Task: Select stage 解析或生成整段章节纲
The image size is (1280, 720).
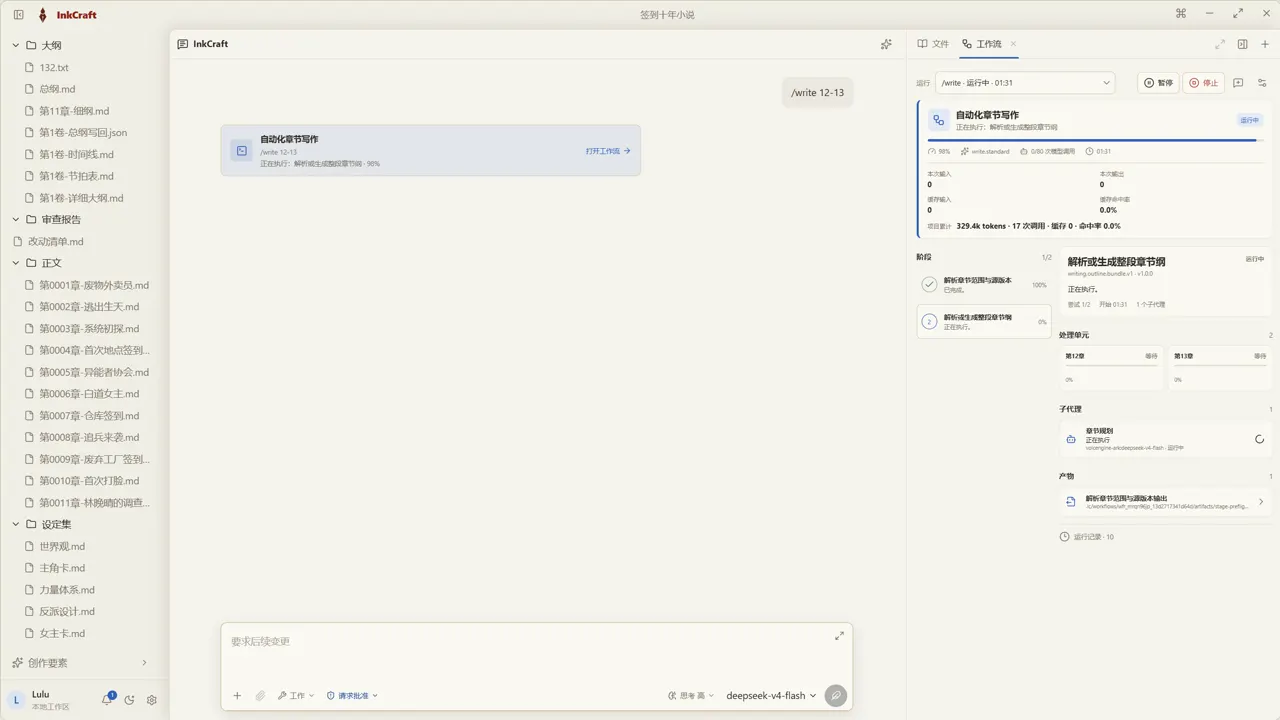Action: 984,322
